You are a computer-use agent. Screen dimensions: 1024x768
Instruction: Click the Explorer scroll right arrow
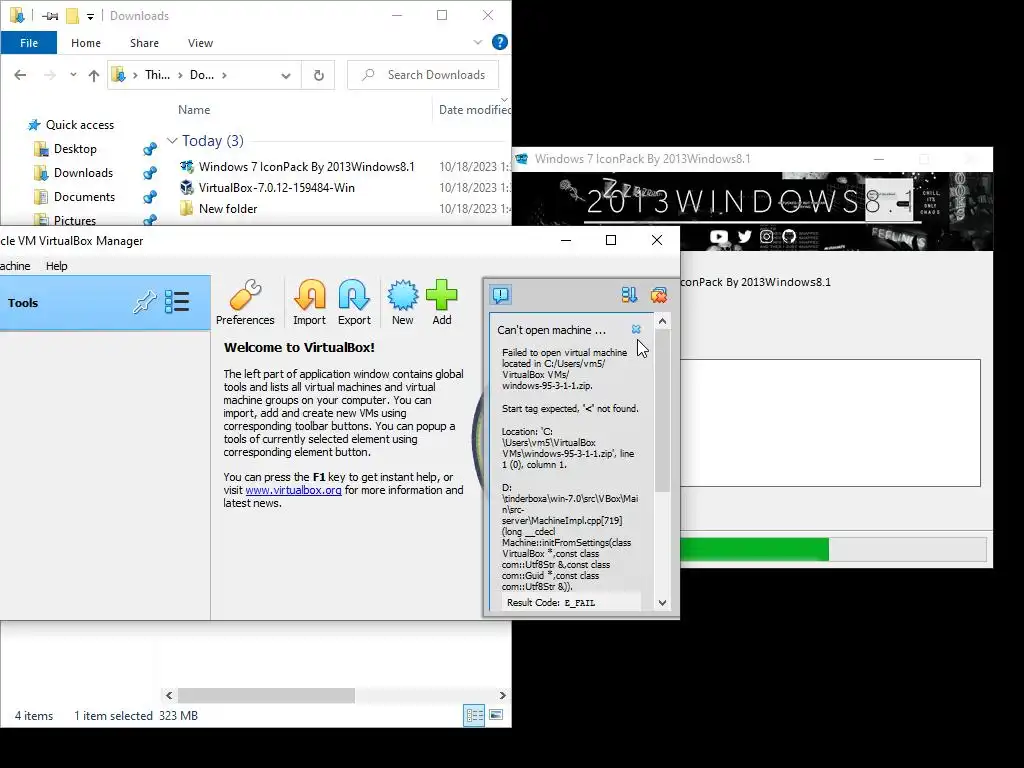pos(502,696)
